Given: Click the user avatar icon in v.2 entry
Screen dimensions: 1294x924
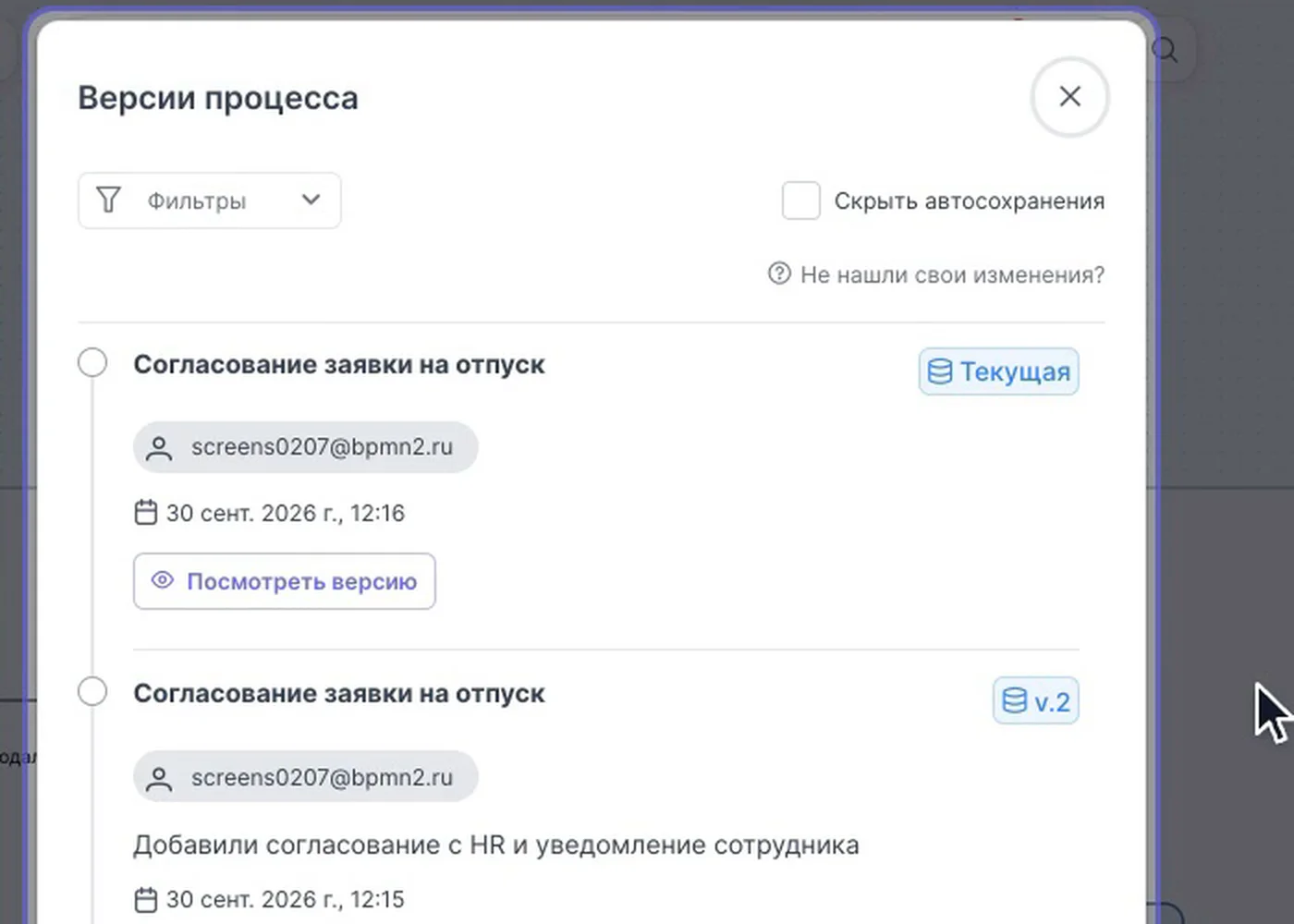Looking at the screenshot, I should pyautogui.click(x=159, y=778).
